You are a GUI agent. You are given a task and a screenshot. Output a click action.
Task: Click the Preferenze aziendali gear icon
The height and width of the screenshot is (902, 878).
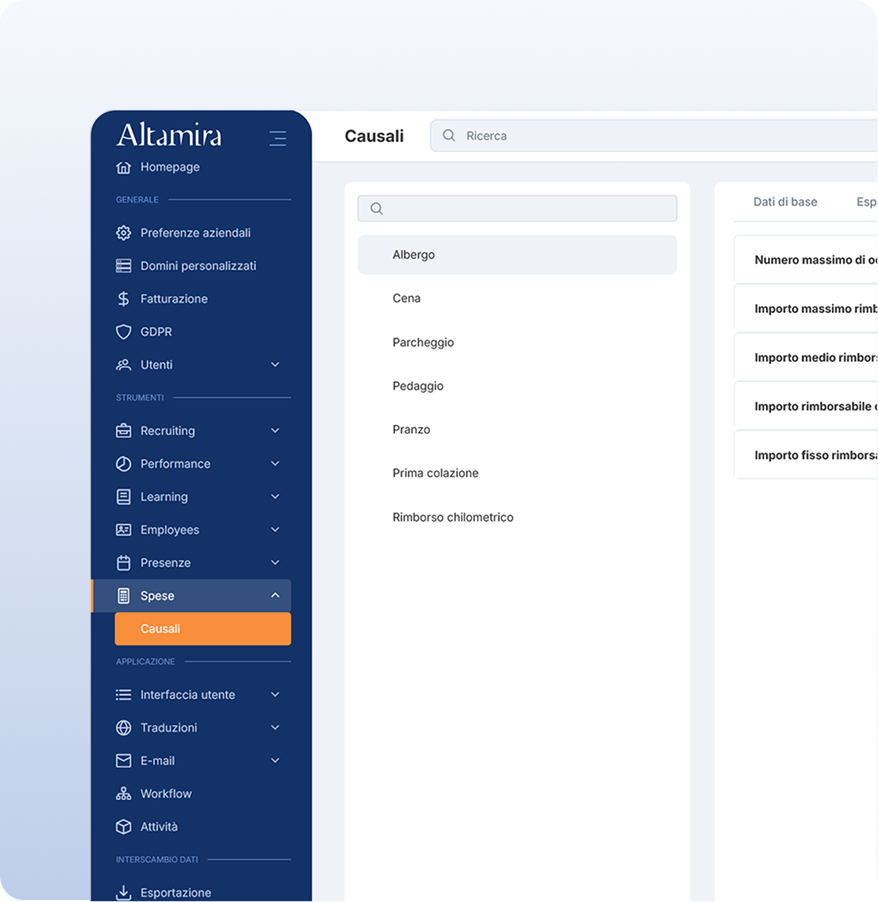point(124,233)
